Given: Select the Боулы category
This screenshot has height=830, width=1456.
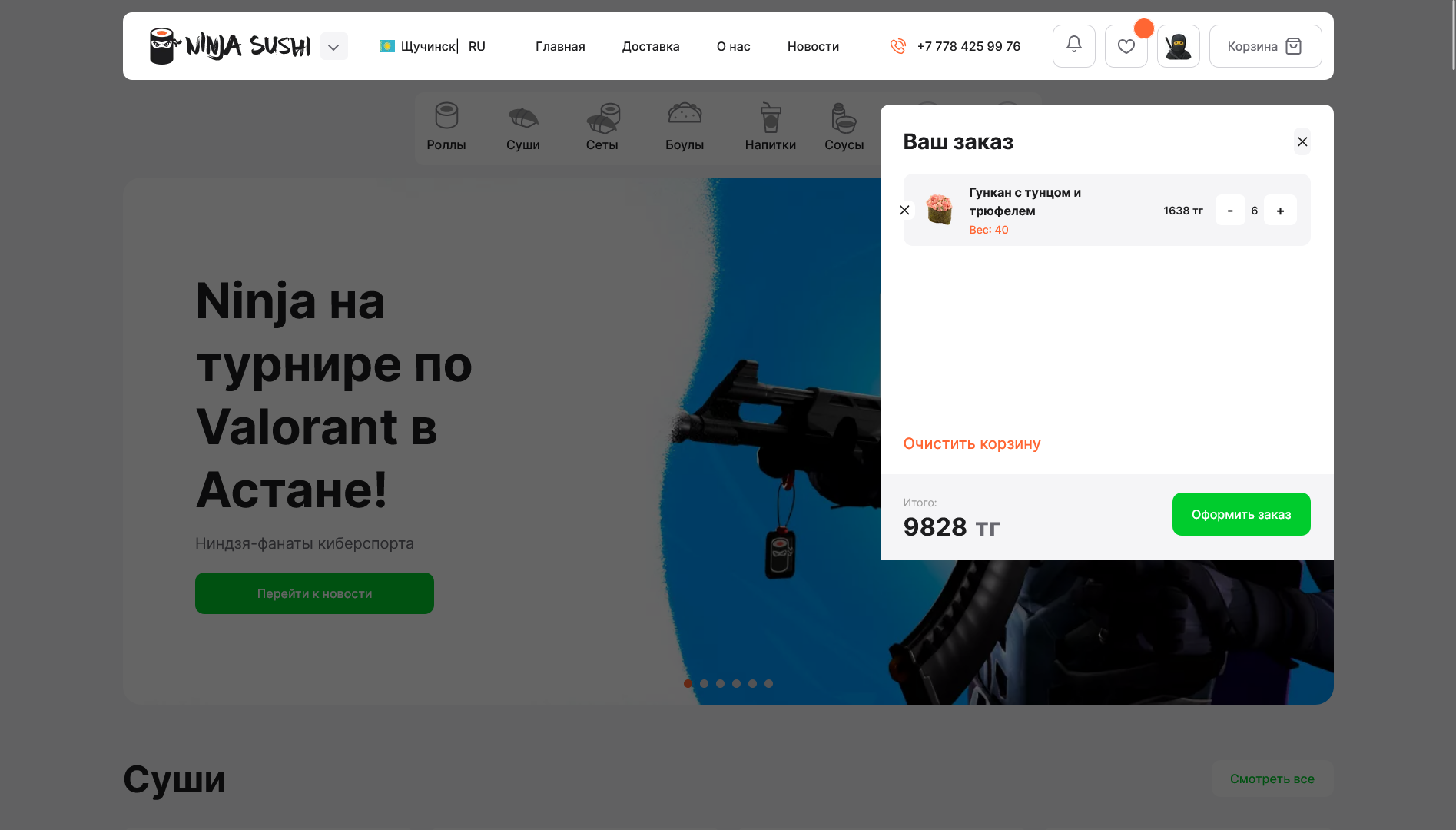Looking at the screenshot, I should (685, 128).
